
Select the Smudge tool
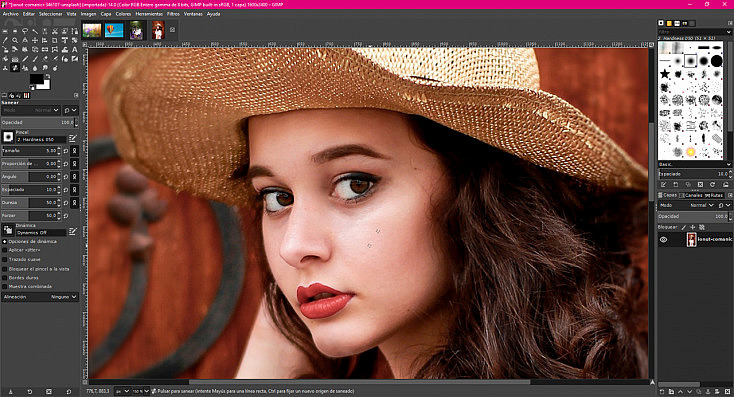point(45,68)
